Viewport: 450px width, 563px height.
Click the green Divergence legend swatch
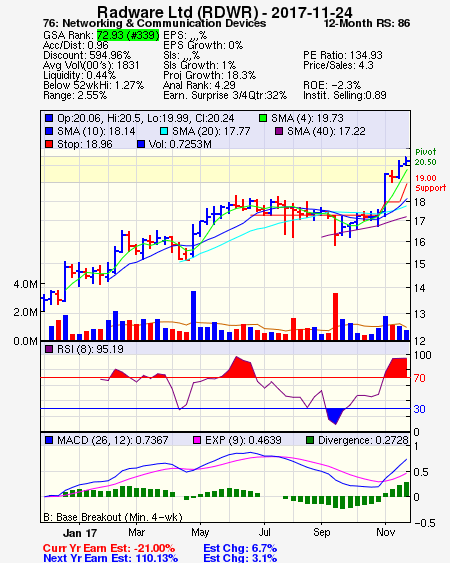(310, 440)
